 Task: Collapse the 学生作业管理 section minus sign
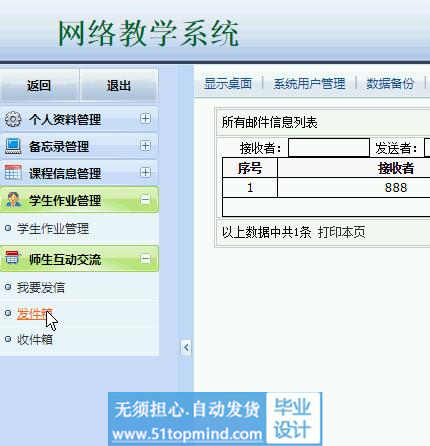(x=145, y=200)
